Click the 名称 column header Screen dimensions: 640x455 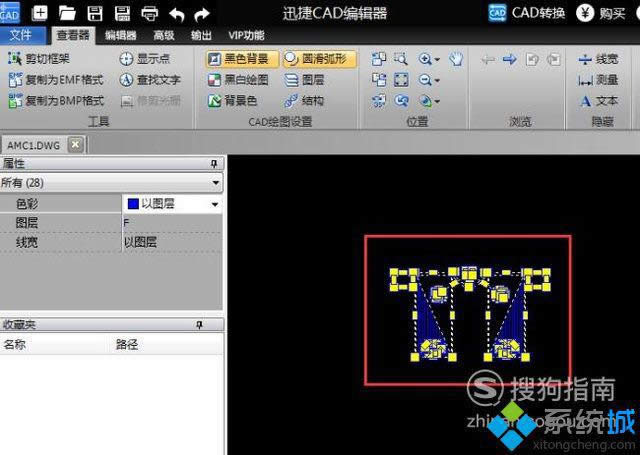(15, 344)
